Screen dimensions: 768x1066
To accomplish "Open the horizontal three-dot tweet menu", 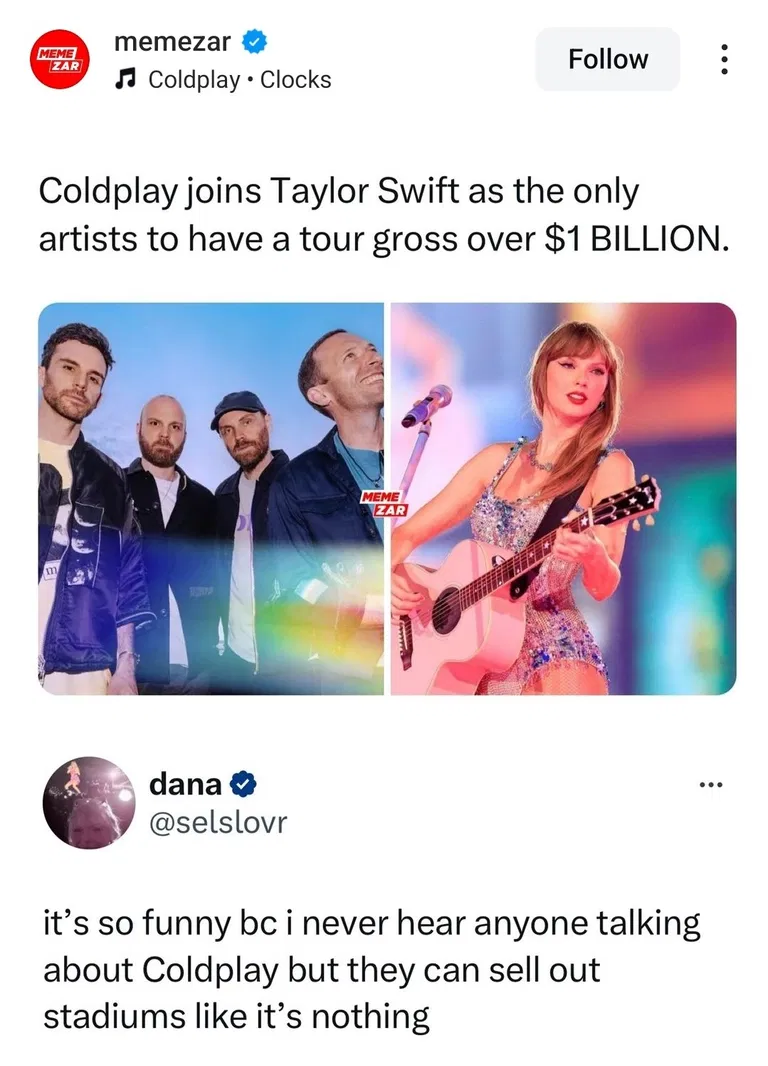I will tap(711, 785).
